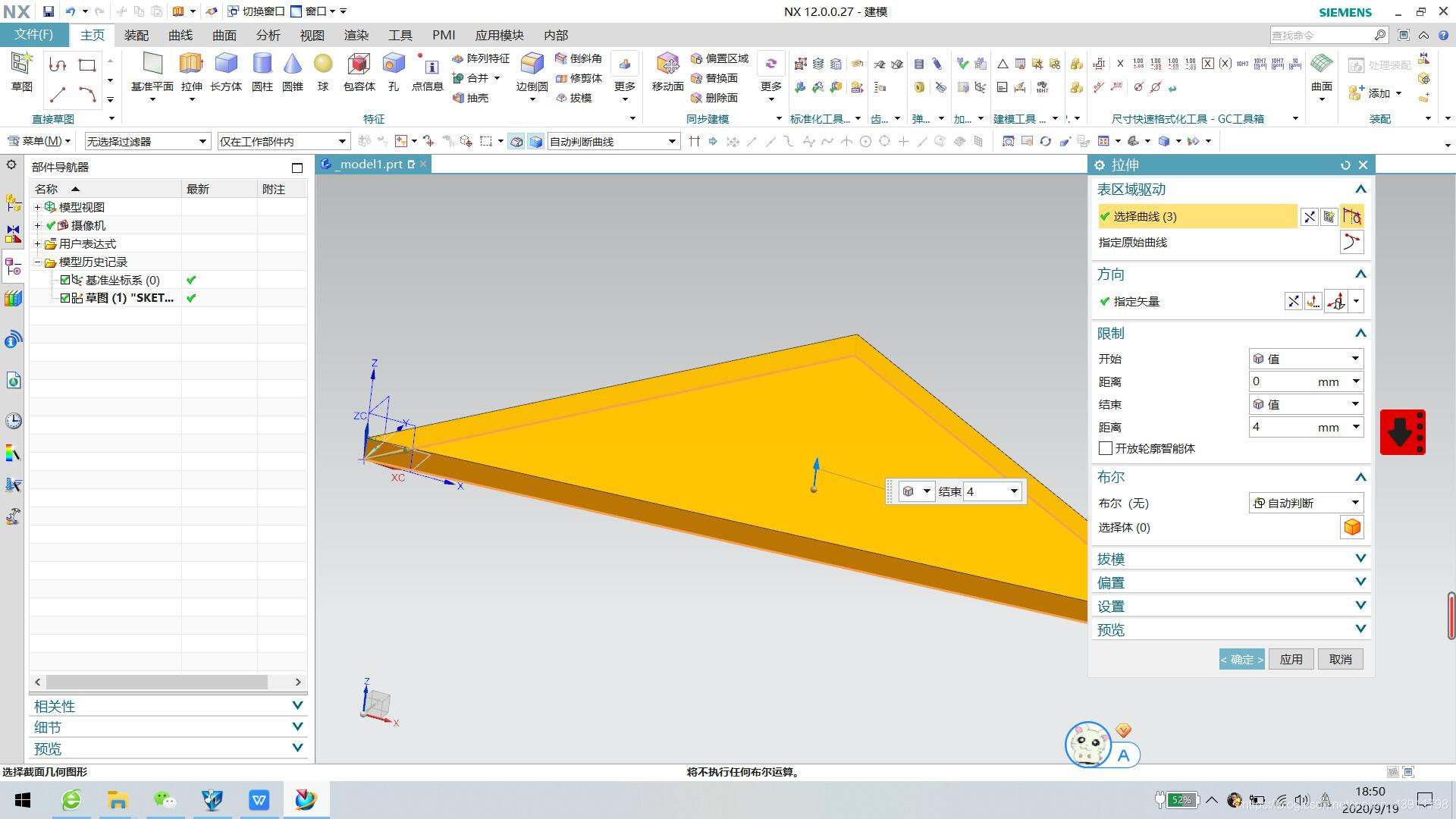Toggle the sketch (1) SKET… feature checkbox

[65, 298]
